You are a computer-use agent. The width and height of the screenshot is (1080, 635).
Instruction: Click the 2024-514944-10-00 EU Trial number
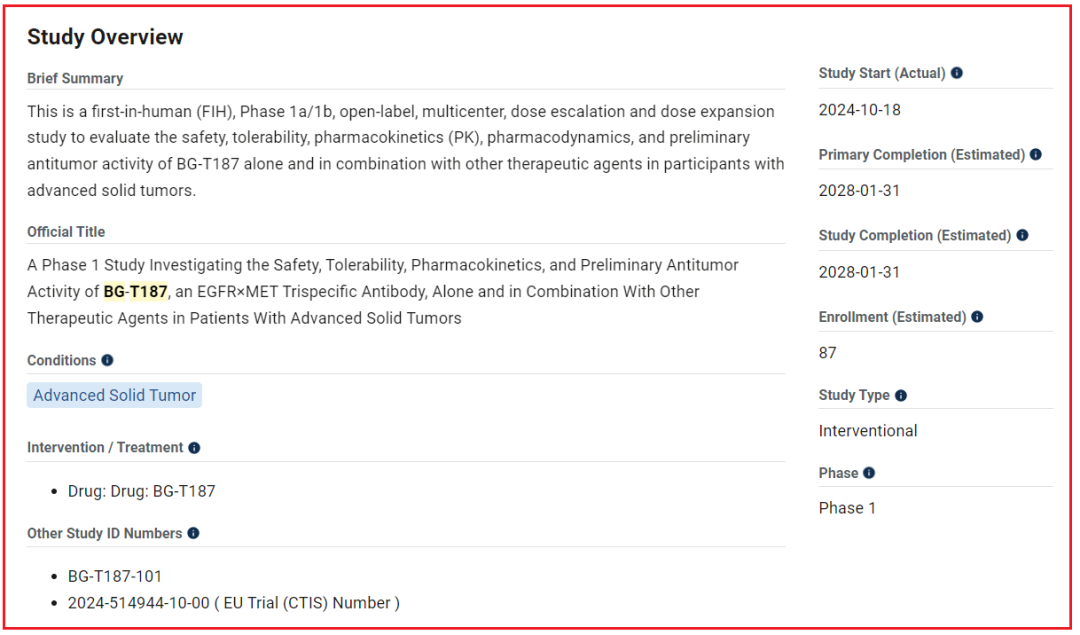tap(139, 602)
